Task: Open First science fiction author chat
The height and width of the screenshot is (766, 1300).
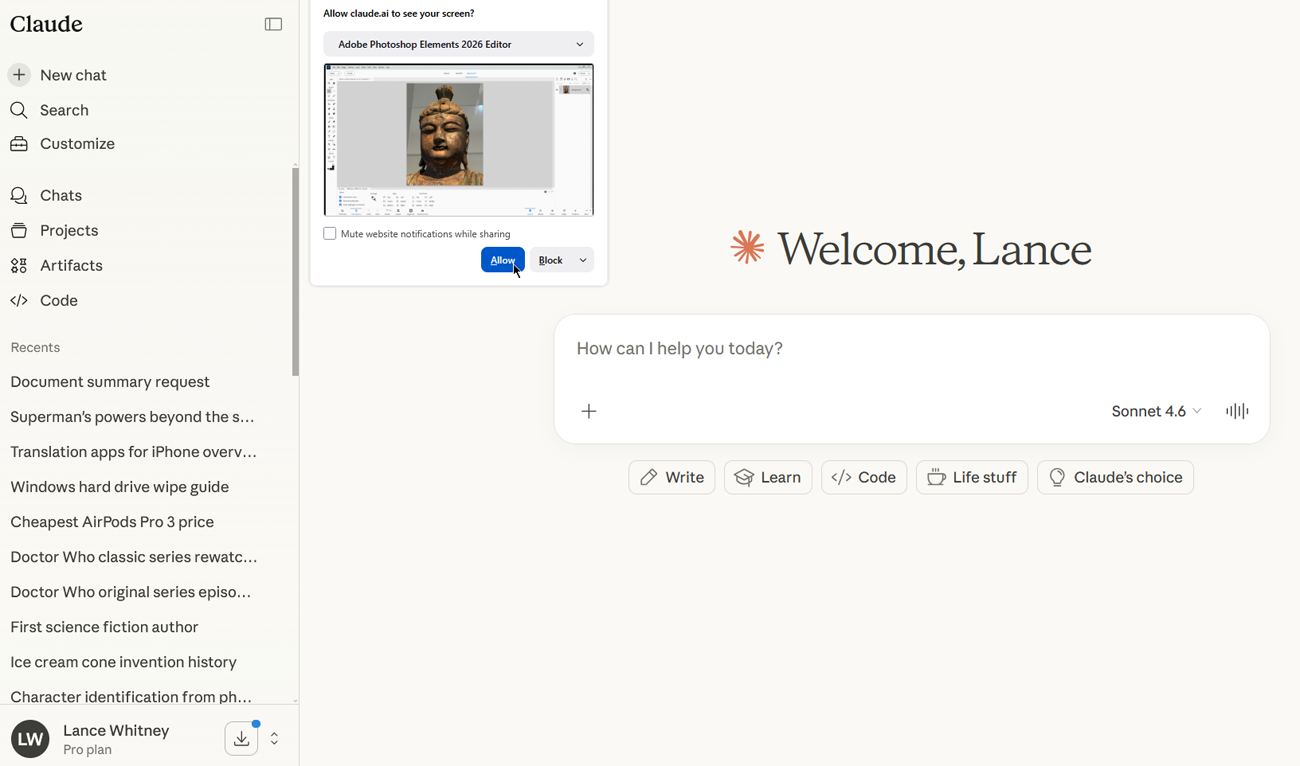Action: pyautogui.click(x=104, y=627)
